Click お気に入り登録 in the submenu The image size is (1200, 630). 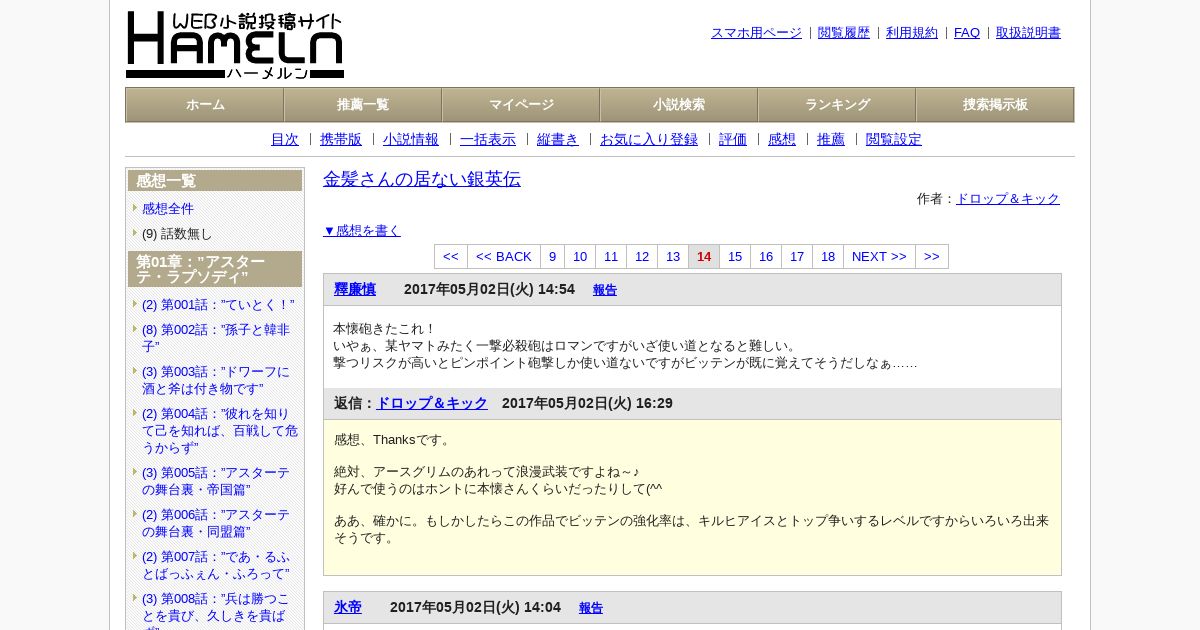click(x=649, y=139)
